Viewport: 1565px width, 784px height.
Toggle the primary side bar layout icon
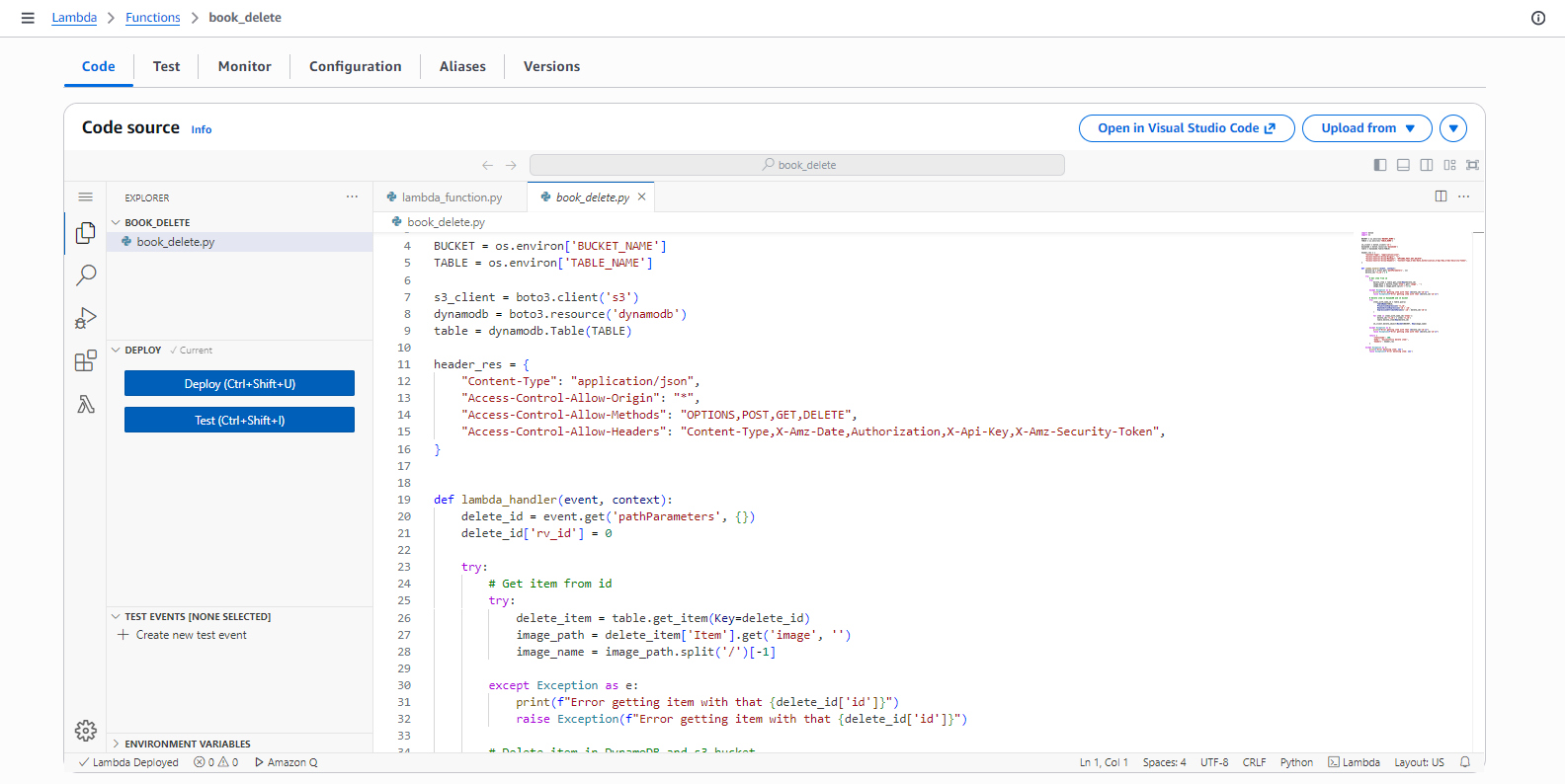pos(1380,165)
